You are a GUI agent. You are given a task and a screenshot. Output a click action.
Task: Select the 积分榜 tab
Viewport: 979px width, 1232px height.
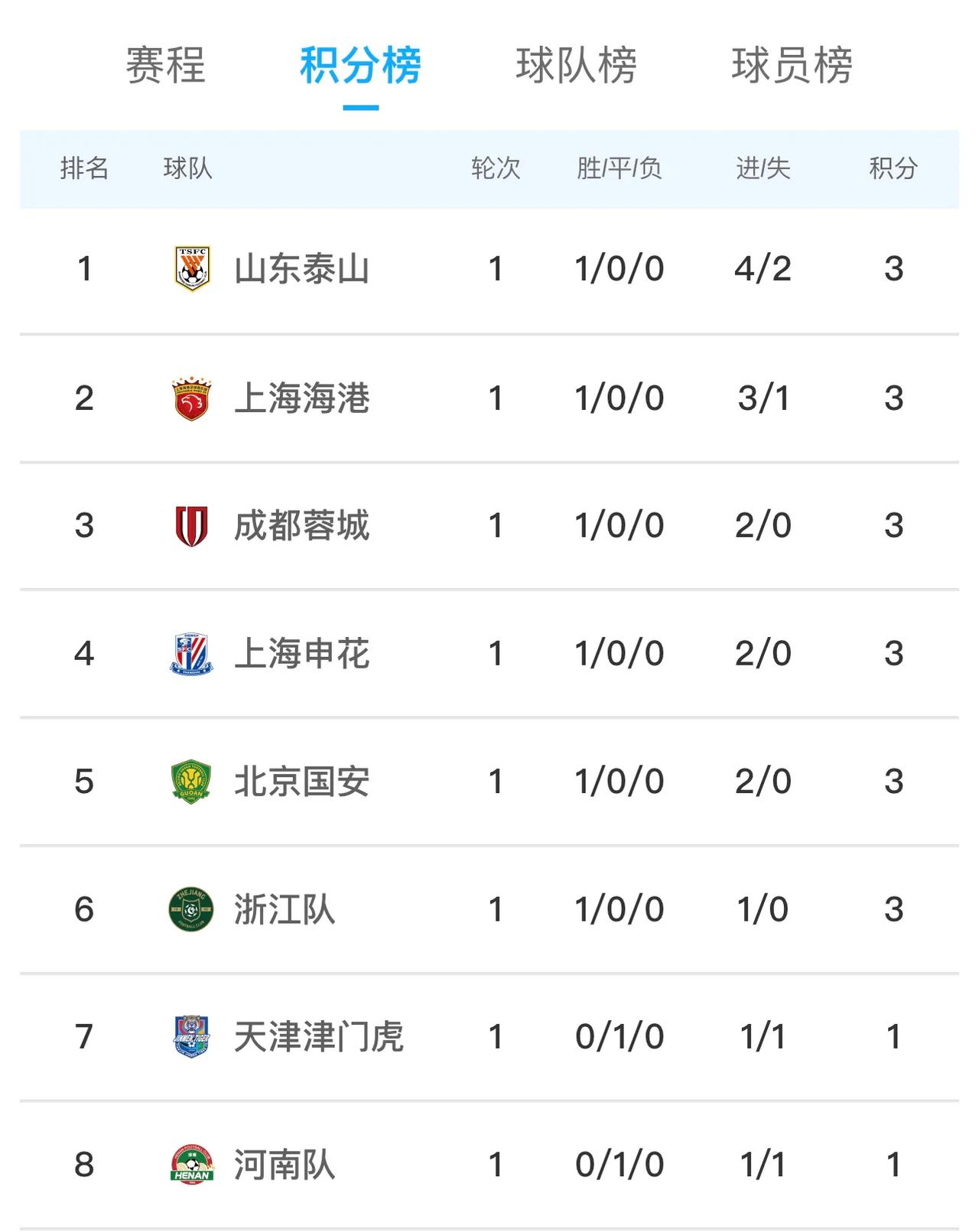360,65
